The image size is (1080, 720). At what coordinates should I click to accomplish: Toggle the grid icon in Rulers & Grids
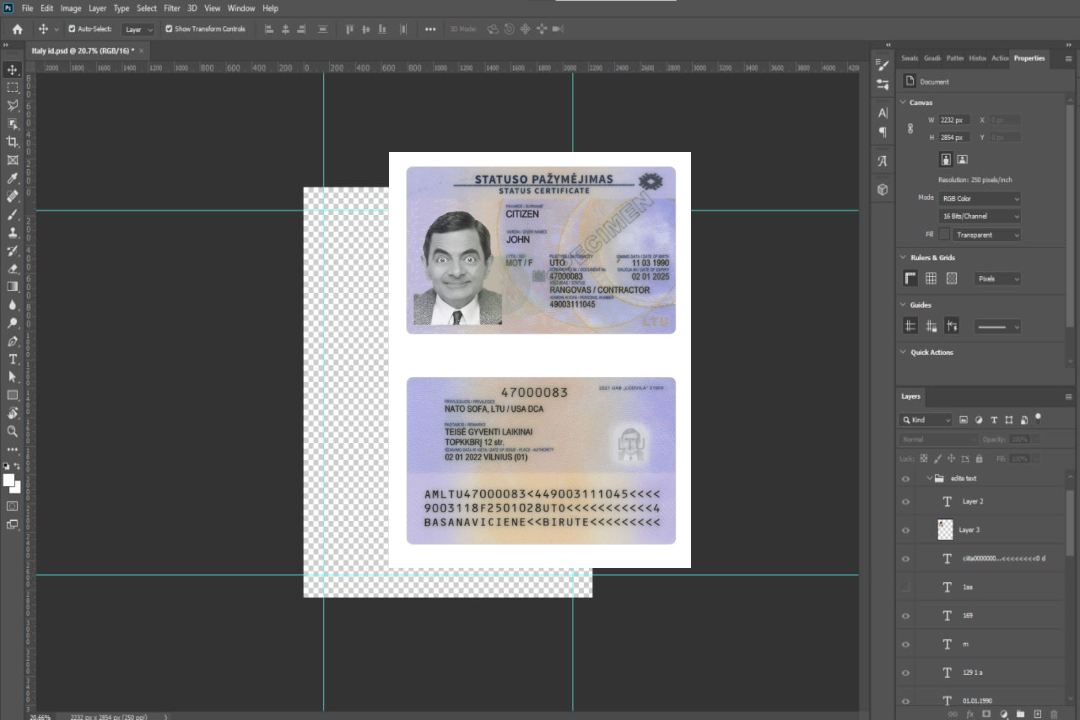931,278
